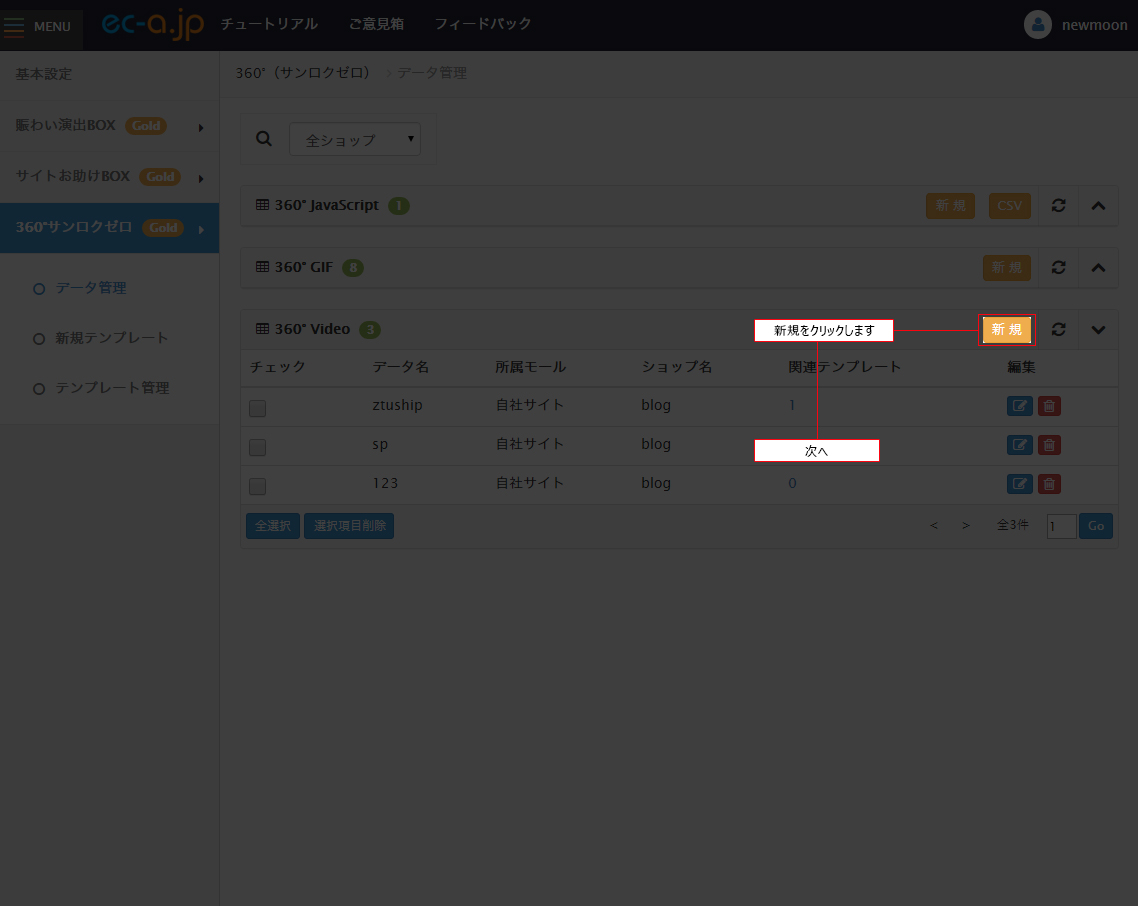The image size is (1138, 906).
Task: Click the 360° GIF table icon
Action: [263, 267]
